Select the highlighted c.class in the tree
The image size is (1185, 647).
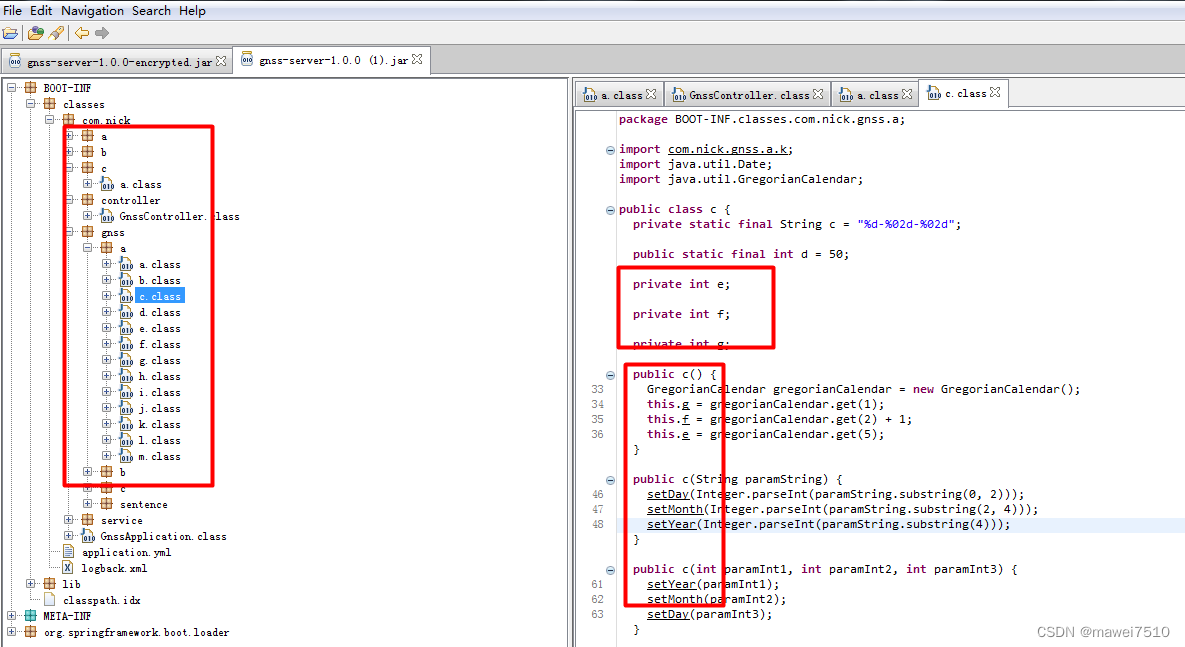point(160,296)
